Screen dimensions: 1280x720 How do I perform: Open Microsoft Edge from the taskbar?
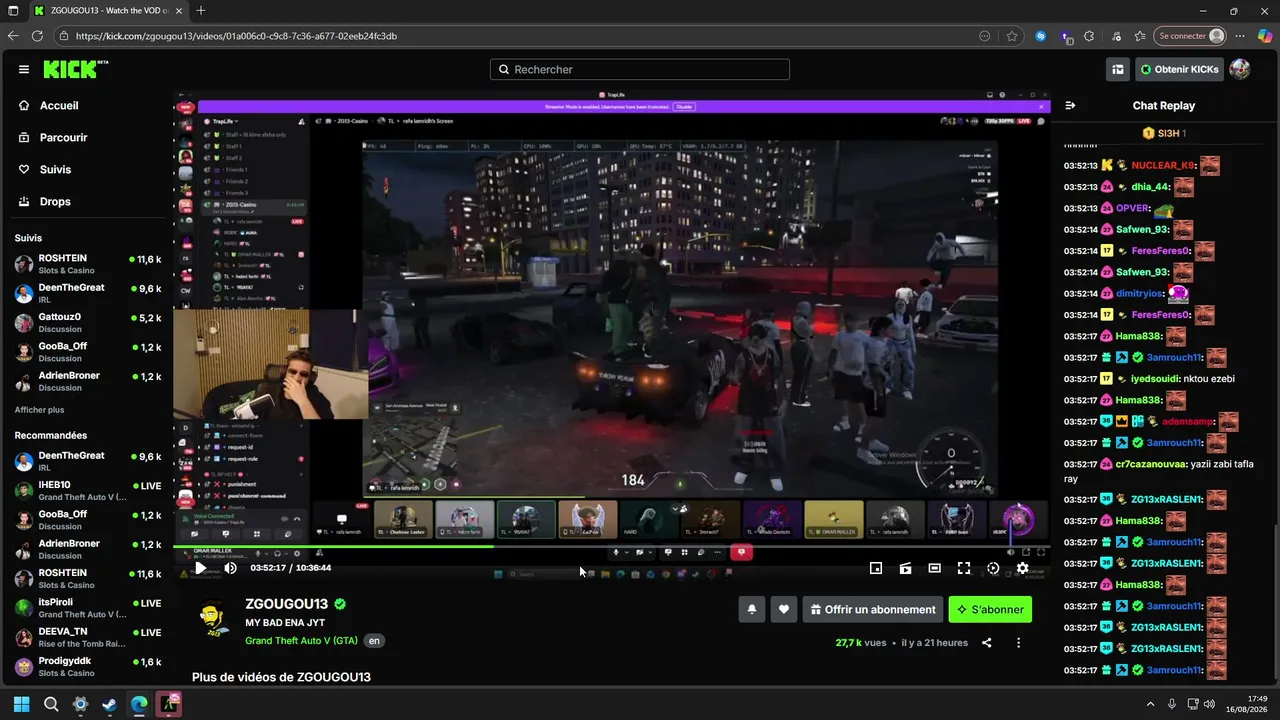click(139, 704)
